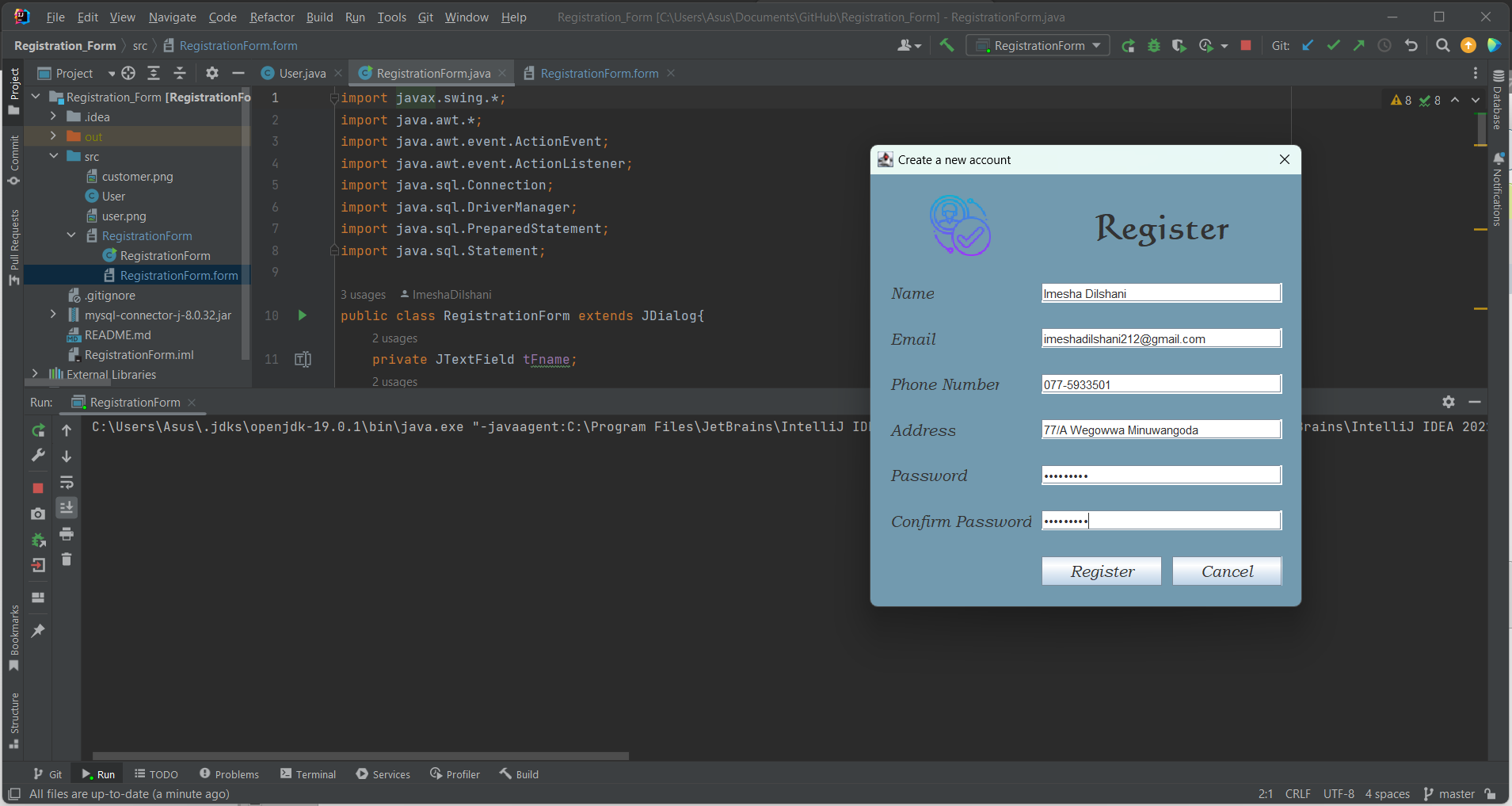The height and width of the screenshot is (806, 1512).
Task: Click the Address input field
Action: (x=1161, y=430)
